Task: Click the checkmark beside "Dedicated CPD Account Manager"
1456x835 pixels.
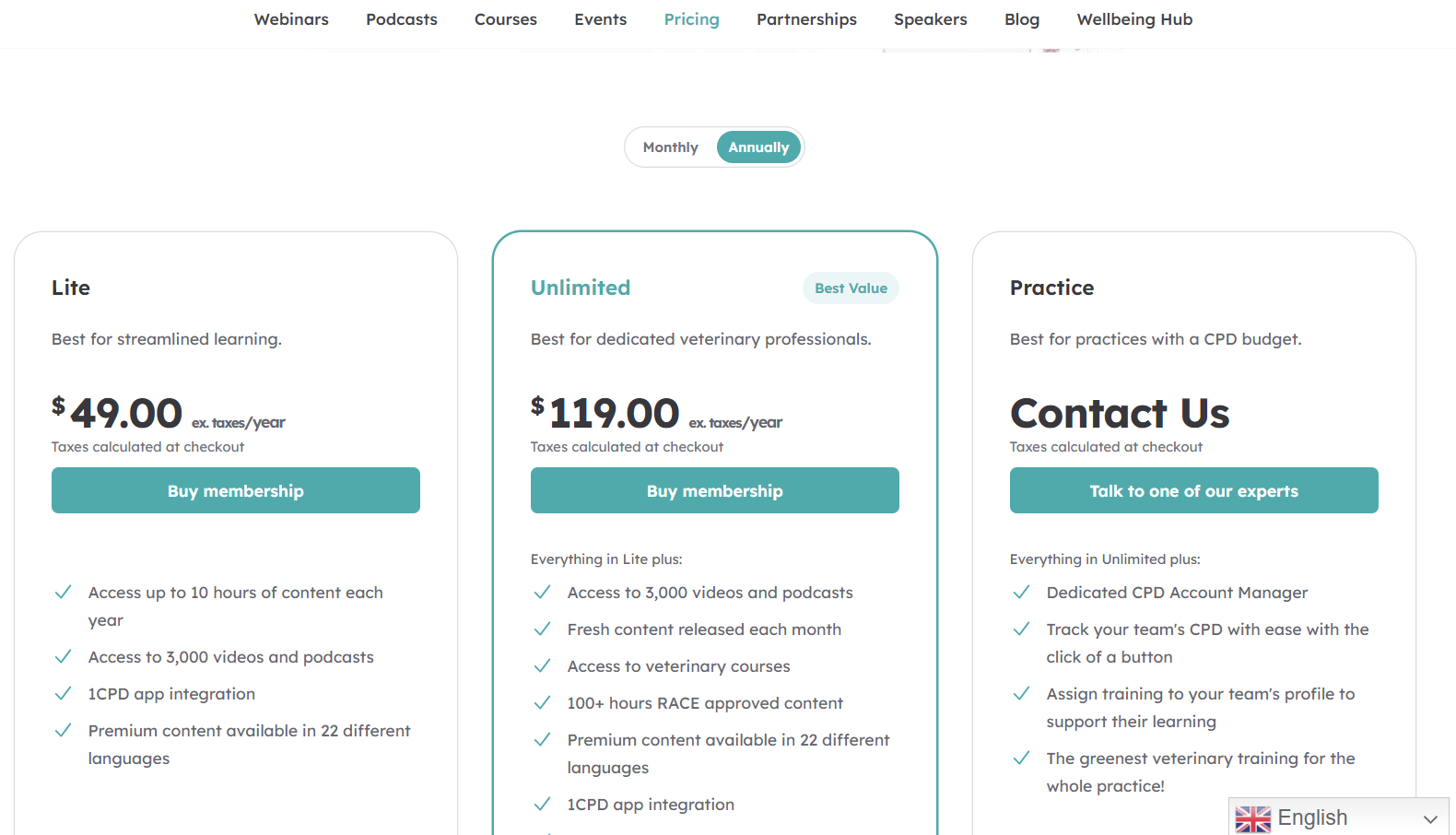Action: click(x=1021, y=592)
